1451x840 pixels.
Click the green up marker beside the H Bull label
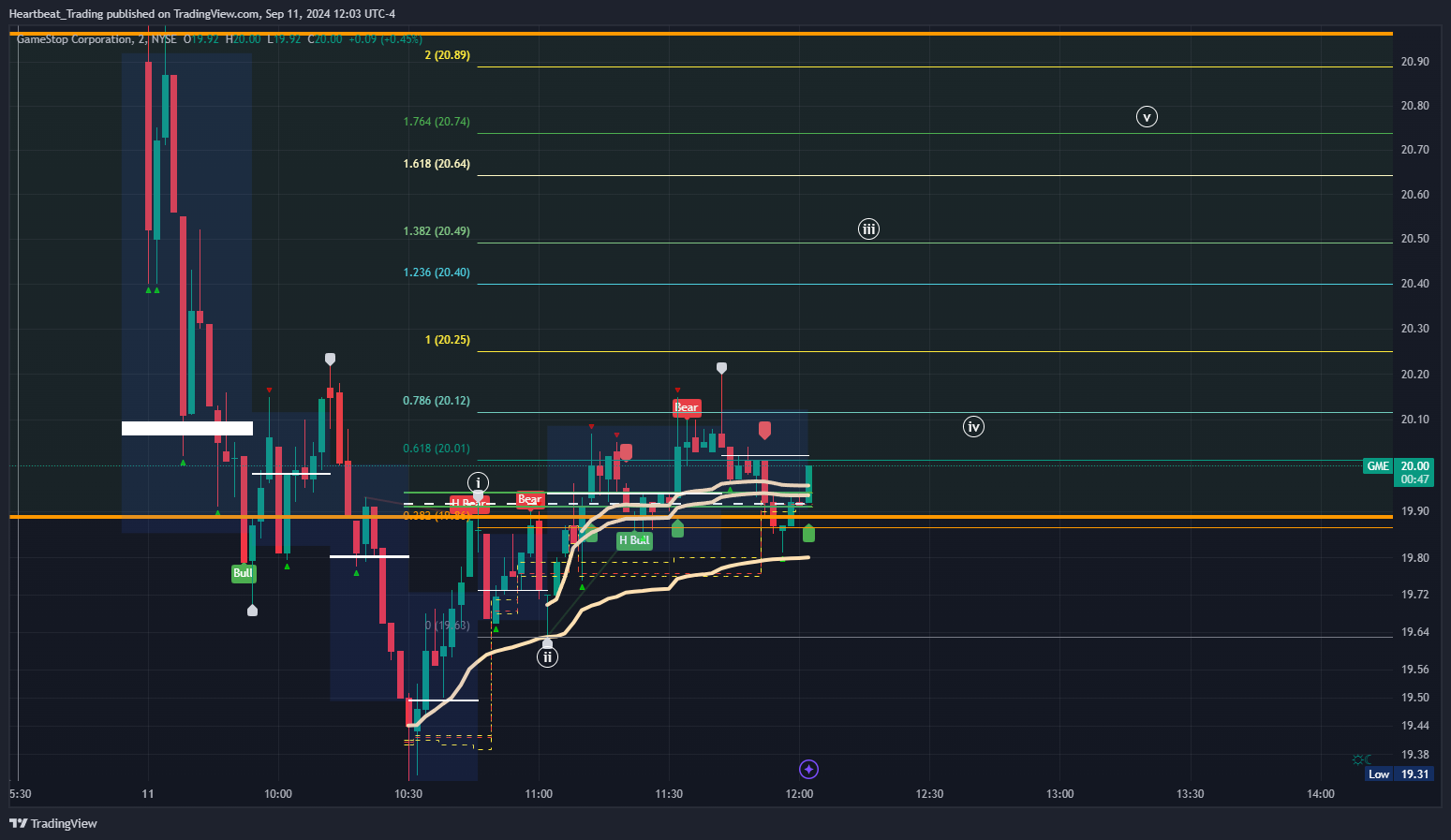pos(677,529)
